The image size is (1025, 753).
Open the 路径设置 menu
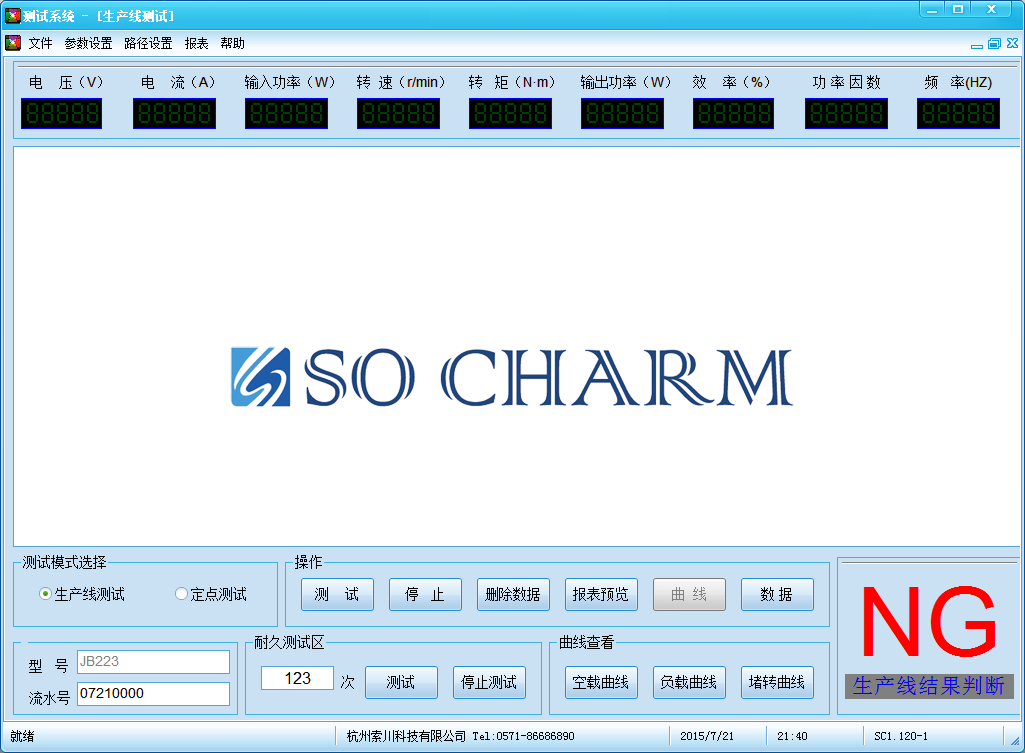[148, 43]
